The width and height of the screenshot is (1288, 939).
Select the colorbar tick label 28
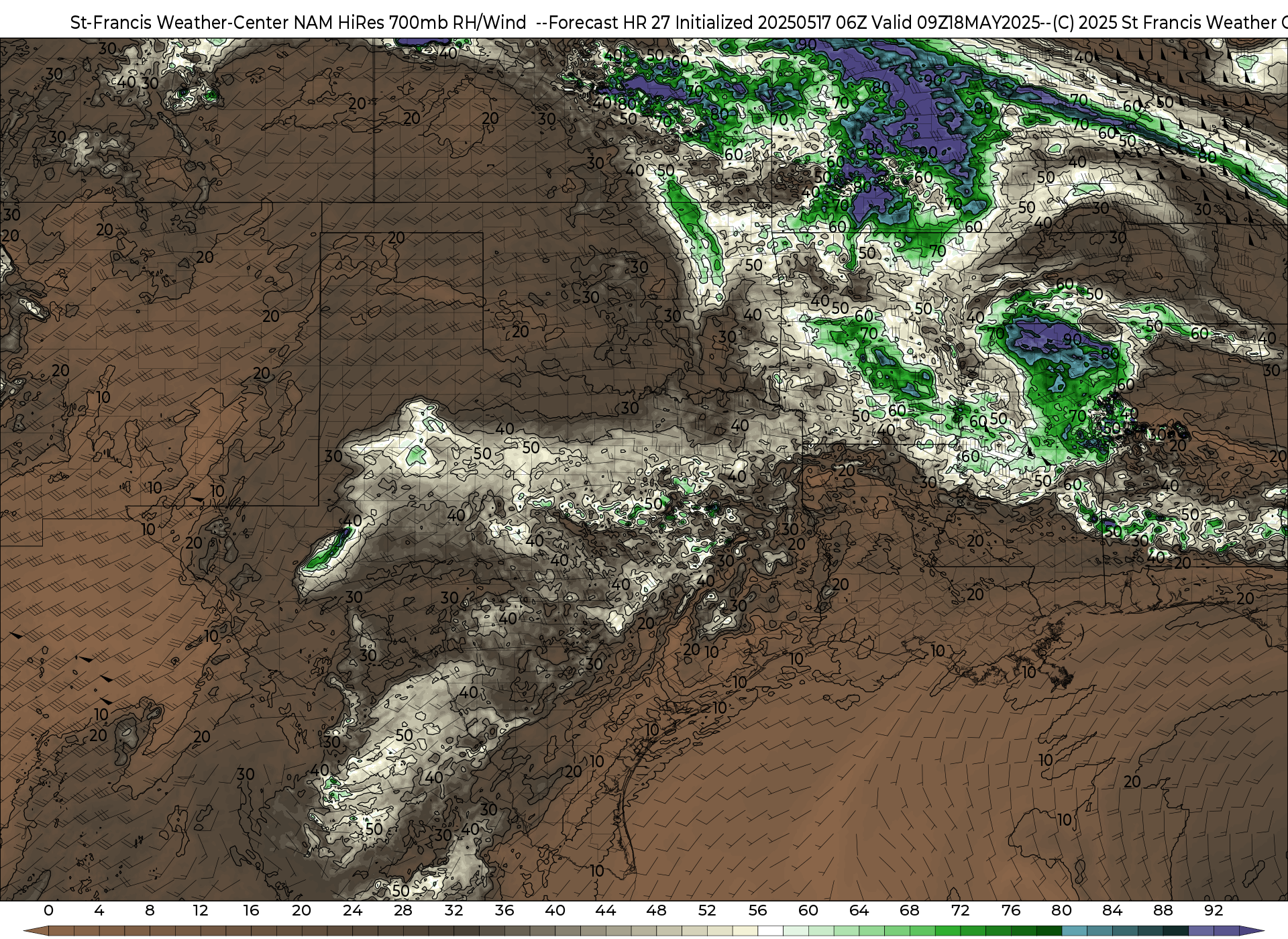point(403,910)
